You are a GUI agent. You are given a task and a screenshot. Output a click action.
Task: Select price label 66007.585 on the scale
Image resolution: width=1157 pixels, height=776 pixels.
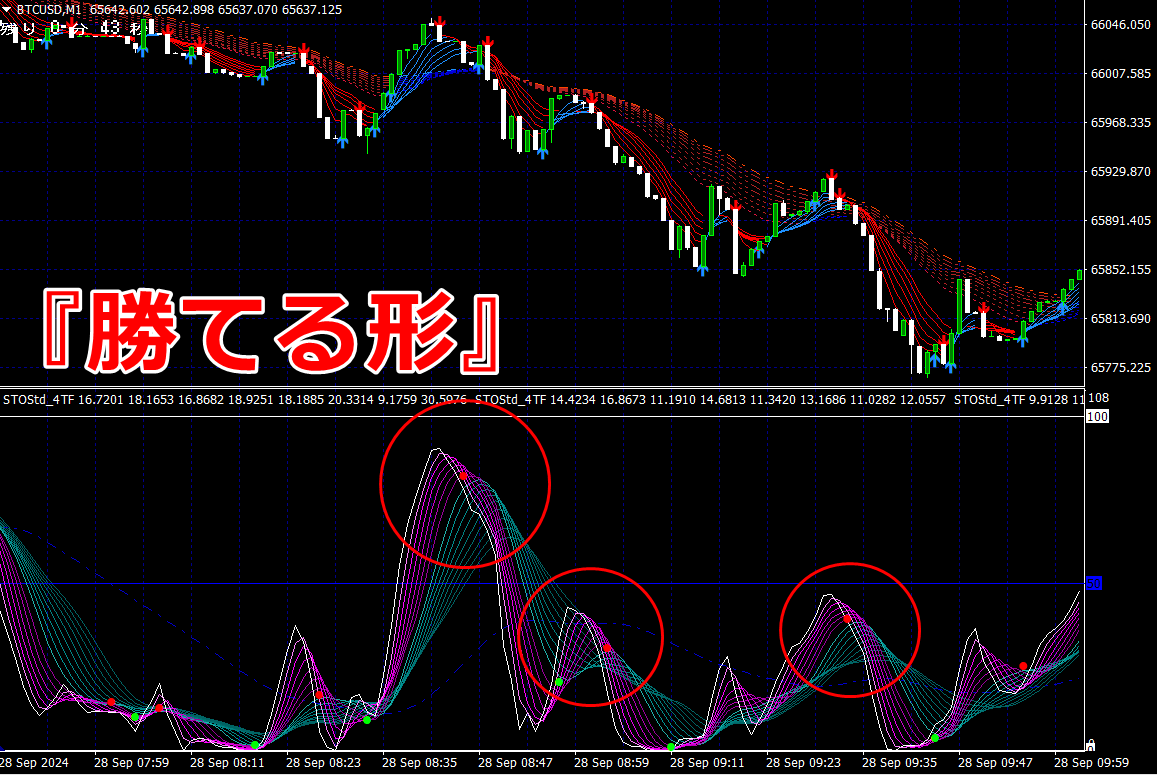[1120, 74]
